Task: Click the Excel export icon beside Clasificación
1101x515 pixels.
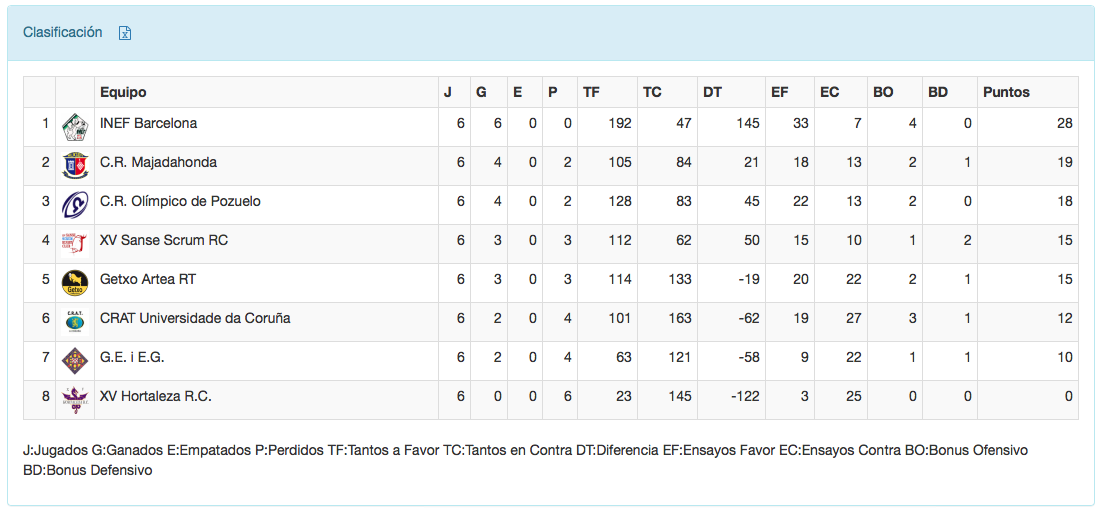Action: point(125,33)
